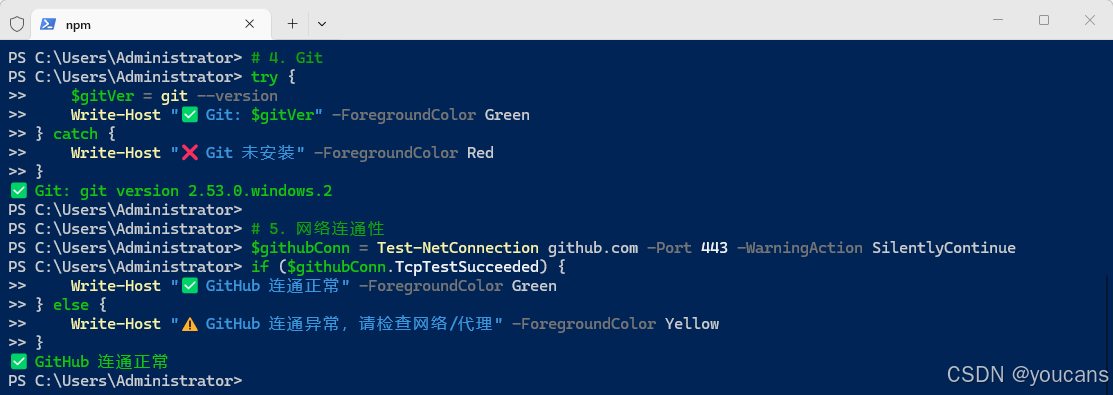Viewport: 1113px width, 395px height.
Task: Click green checkmark before GitHub 连通正常 output
Action: click(19, 362)
